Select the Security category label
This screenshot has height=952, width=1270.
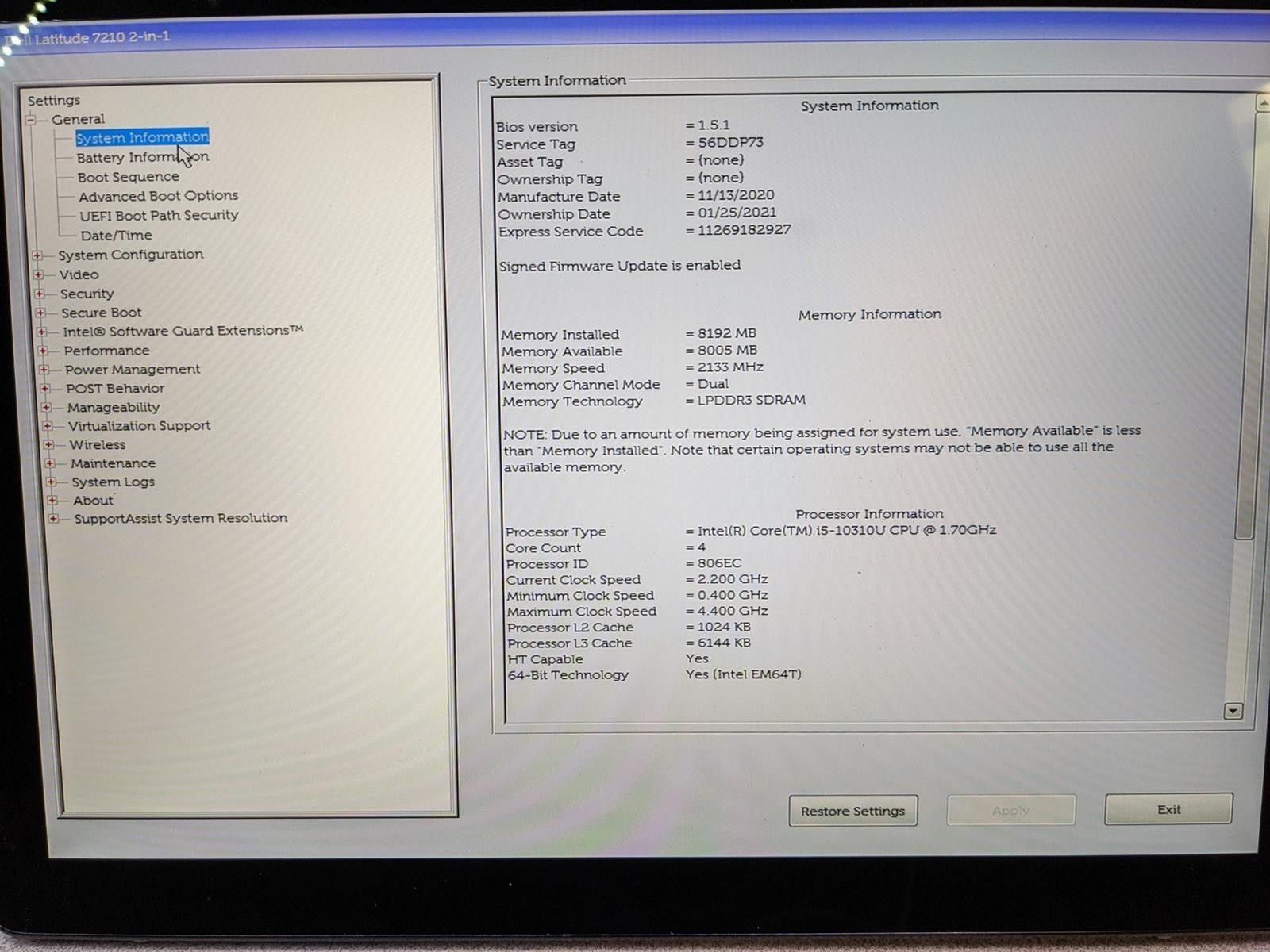(x=87, y=294)
